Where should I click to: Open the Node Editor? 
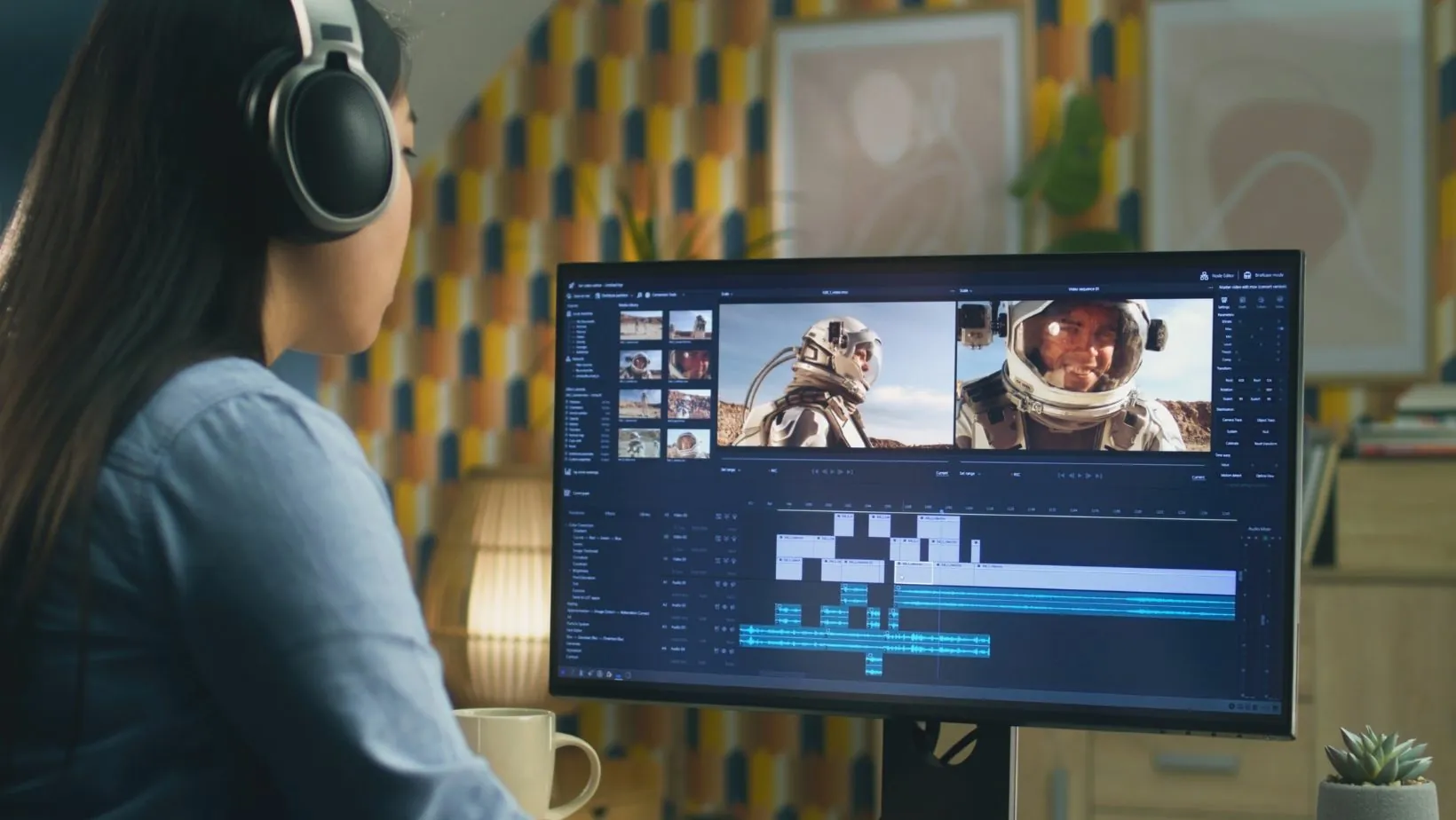(1216, 276)
